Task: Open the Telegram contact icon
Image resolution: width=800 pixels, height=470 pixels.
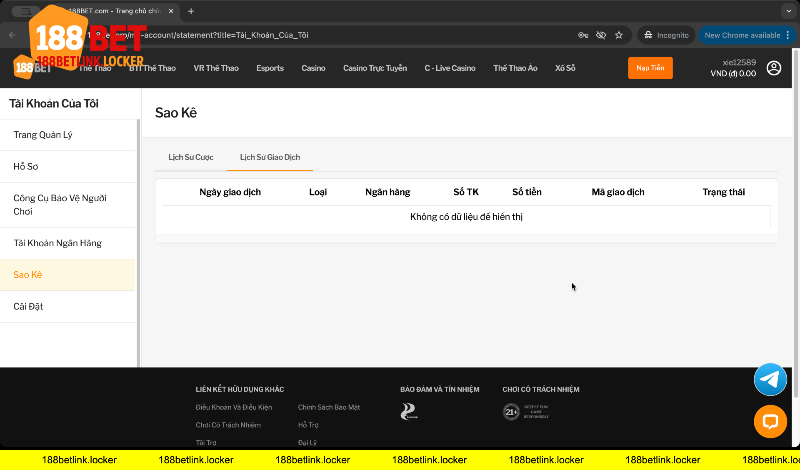Action: [770, 379]
